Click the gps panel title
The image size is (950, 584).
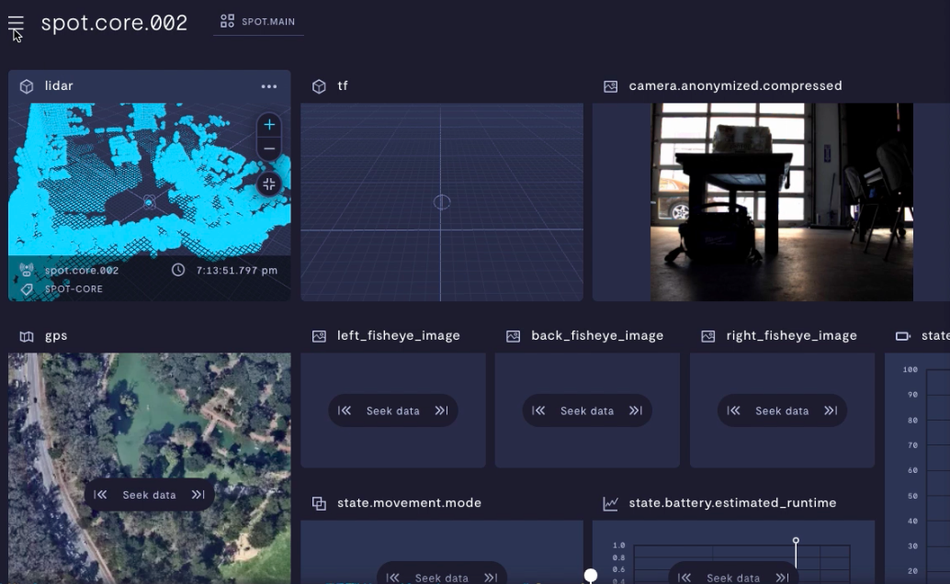[56, 336]
